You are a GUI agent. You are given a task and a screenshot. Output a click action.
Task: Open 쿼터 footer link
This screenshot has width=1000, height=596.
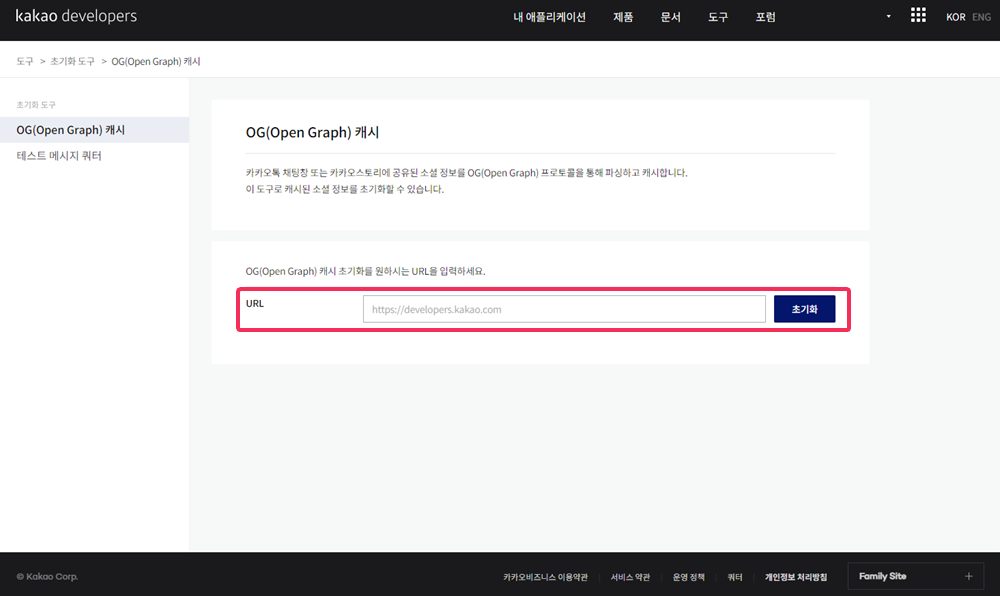(x=735, y=577)
